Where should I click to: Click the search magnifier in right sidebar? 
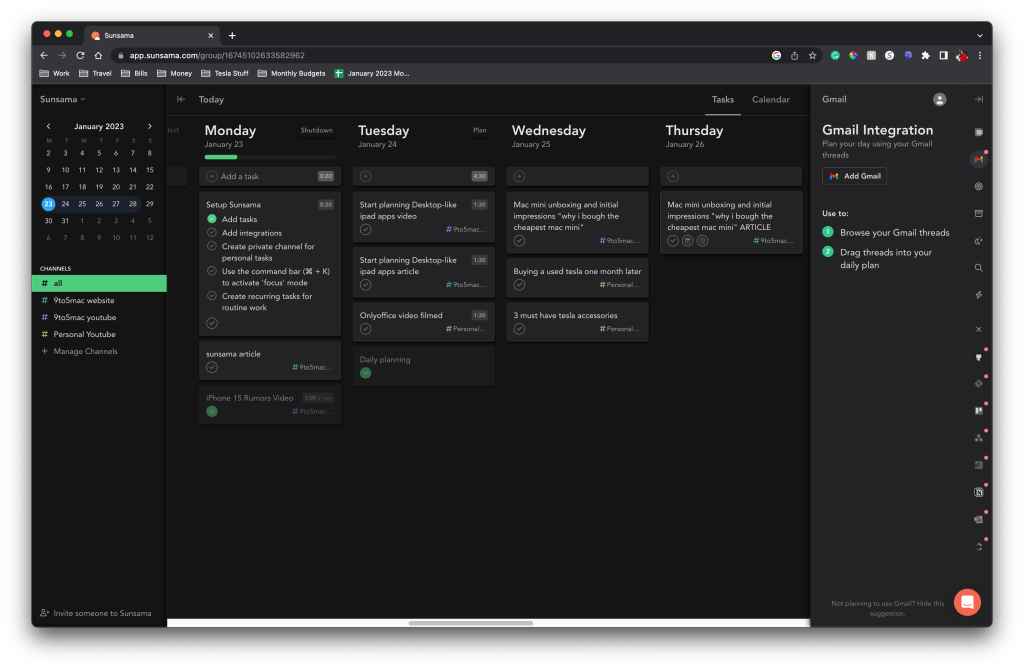coord(978,268)
